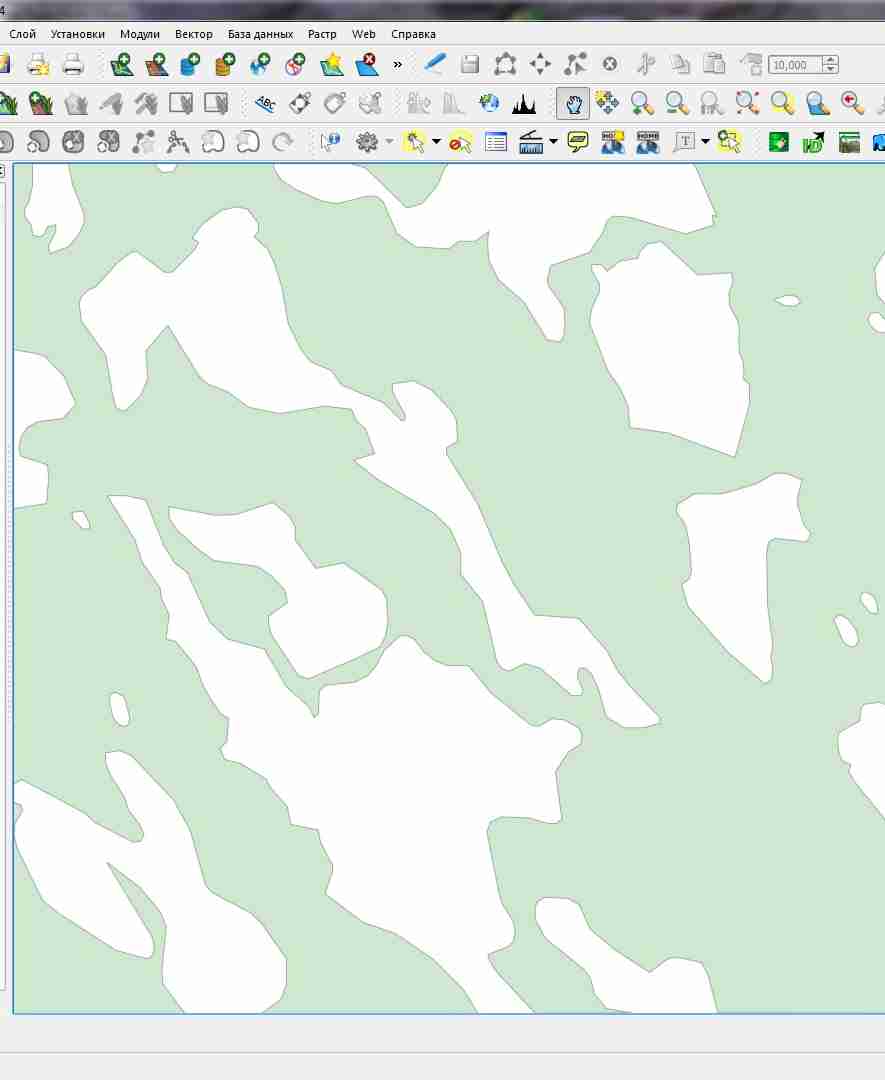Click the Save Layer Edits floppy icon
Image resolution: width=885 pixels, height=1080 pixels.
(470, 65)
